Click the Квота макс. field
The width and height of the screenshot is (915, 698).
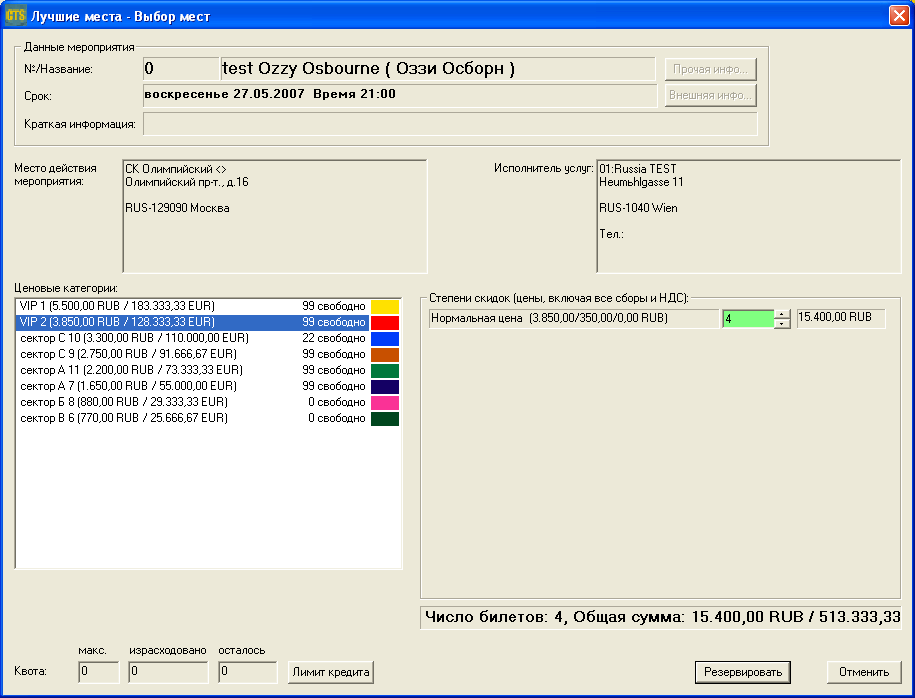click(99, 672)
